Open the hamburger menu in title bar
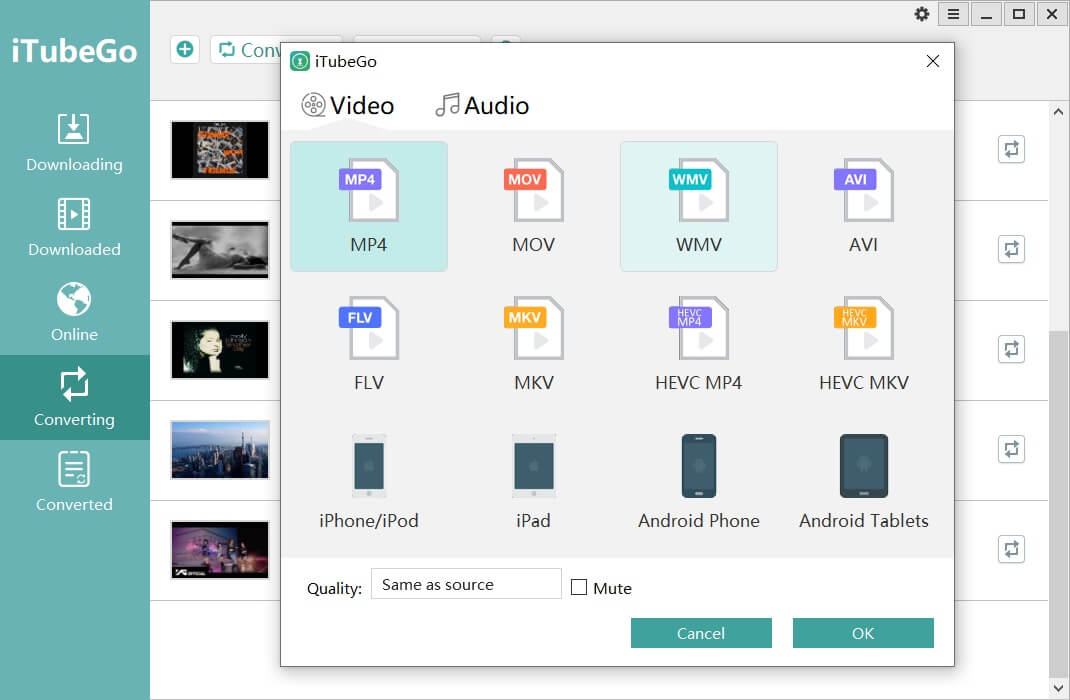This screenshot has height=700, width=1070. pos(953,14)
